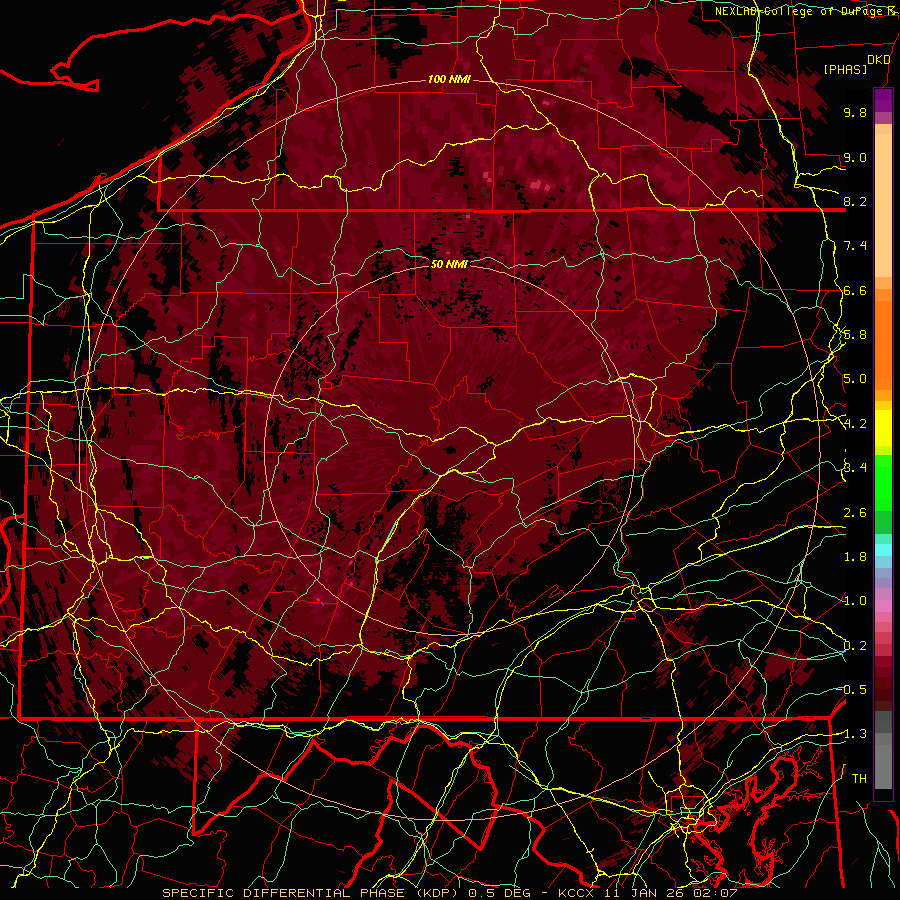
Task: Click the 8.2 value on the color scale
Action: point(855,201)
